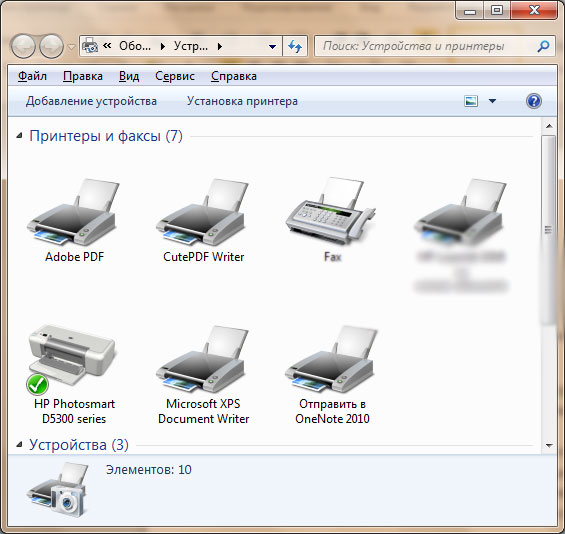Click the devices icon in address bar
The height and width of the screenshot is (534, 565).
[x=90, y=46]
